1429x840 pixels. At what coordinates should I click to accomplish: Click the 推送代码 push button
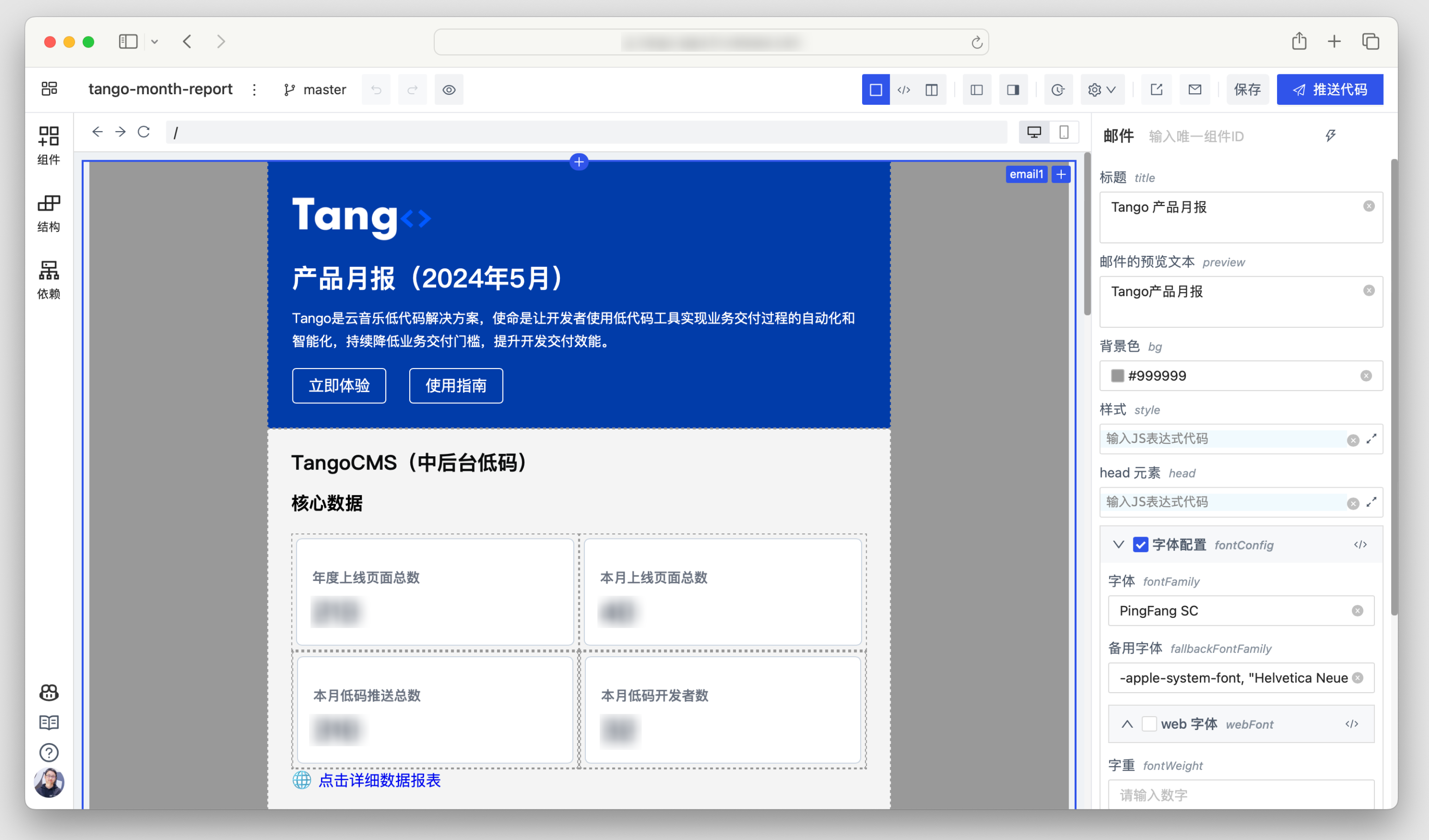pyautogui.click(x=1329, y=90)
